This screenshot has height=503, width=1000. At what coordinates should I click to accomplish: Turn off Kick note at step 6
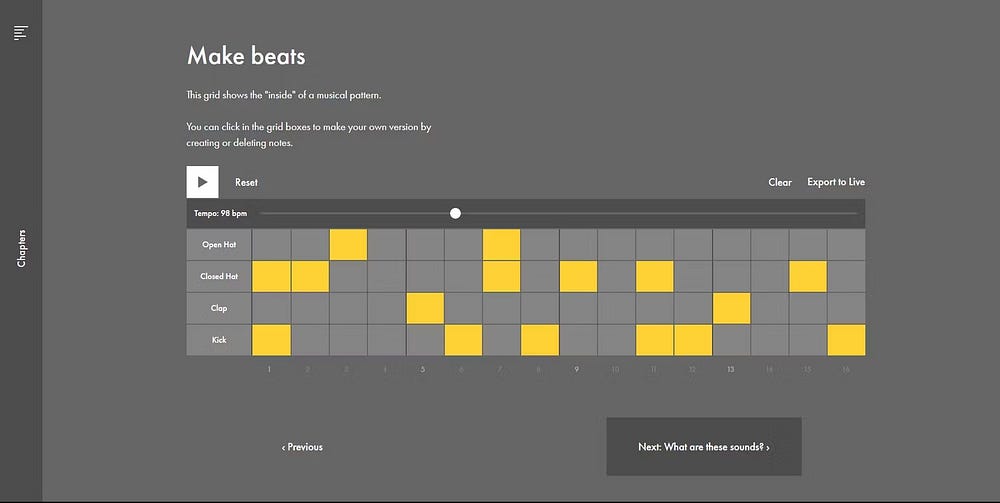[463, 340]
